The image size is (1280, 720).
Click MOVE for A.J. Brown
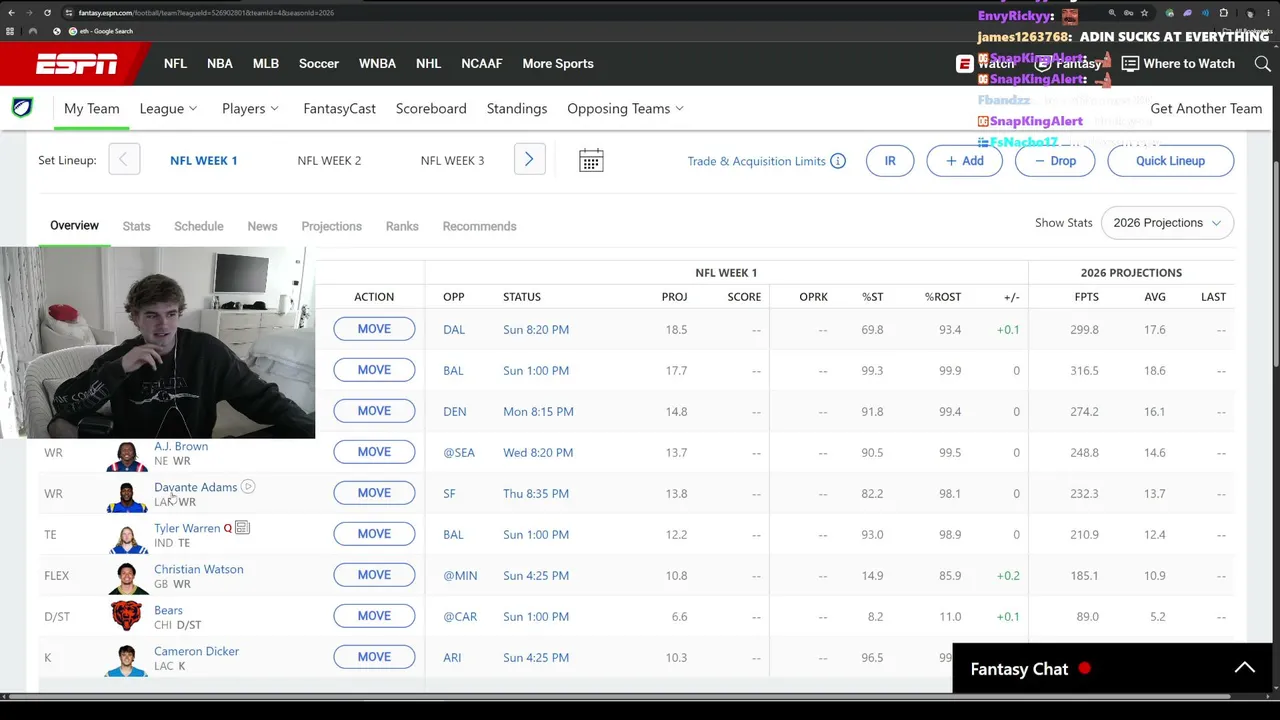(374, 452)
